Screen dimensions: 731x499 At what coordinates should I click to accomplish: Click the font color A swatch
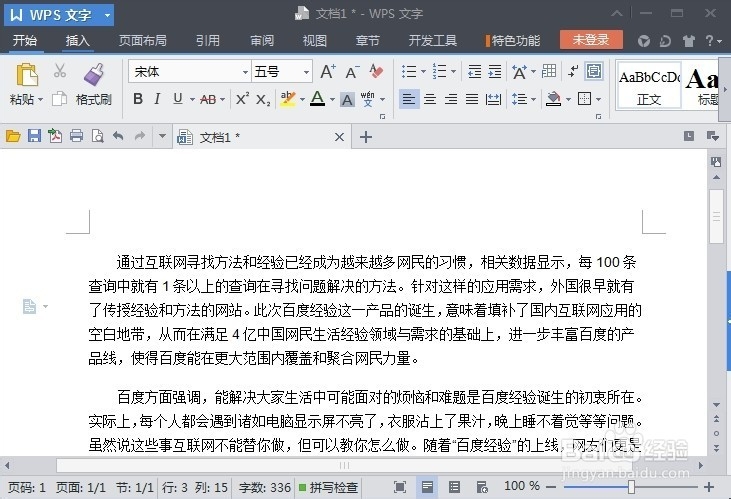(x=317, y=99)
